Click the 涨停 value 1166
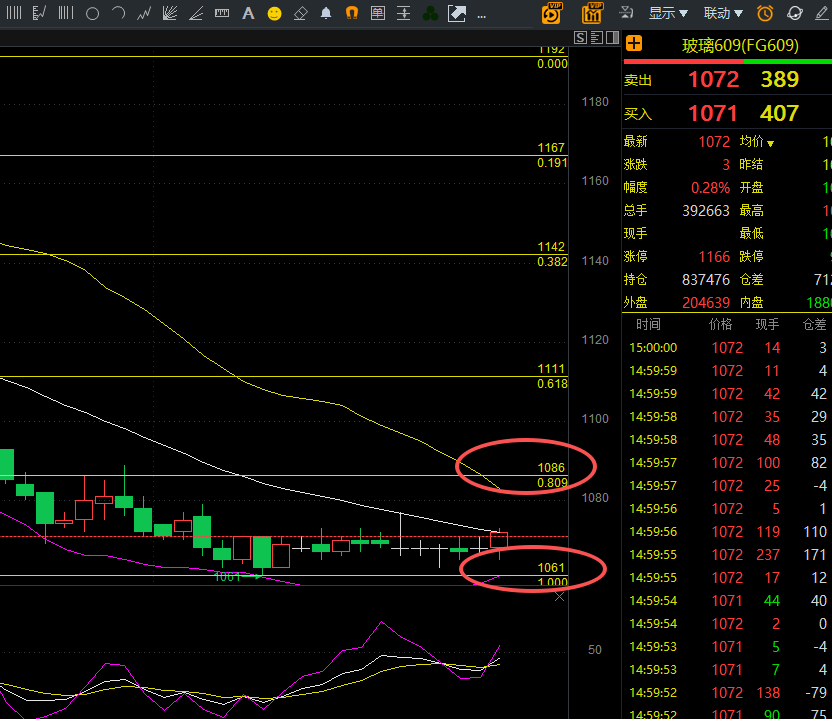This screenshot has width=832, height=719. 714,257
